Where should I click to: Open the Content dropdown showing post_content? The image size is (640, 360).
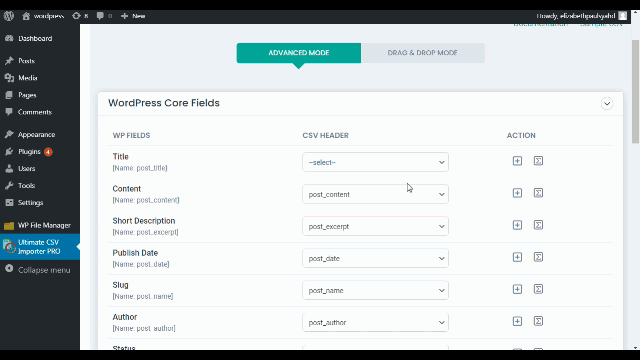tap(376, 194)
